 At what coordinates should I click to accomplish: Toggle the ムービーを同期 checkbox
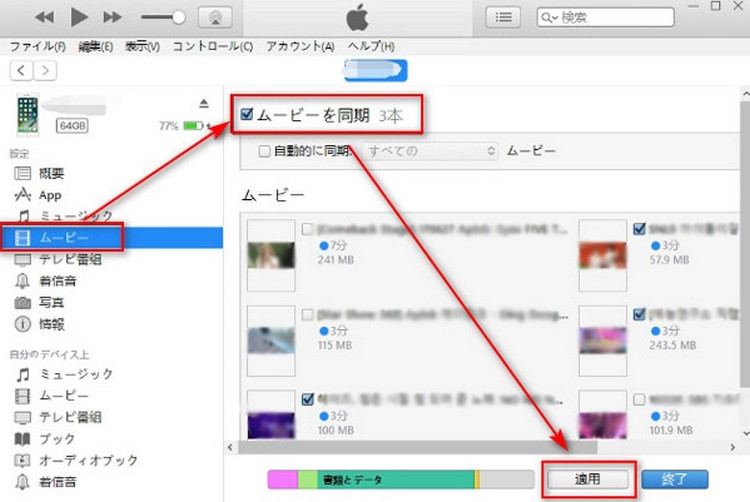(x=247, y=115)
